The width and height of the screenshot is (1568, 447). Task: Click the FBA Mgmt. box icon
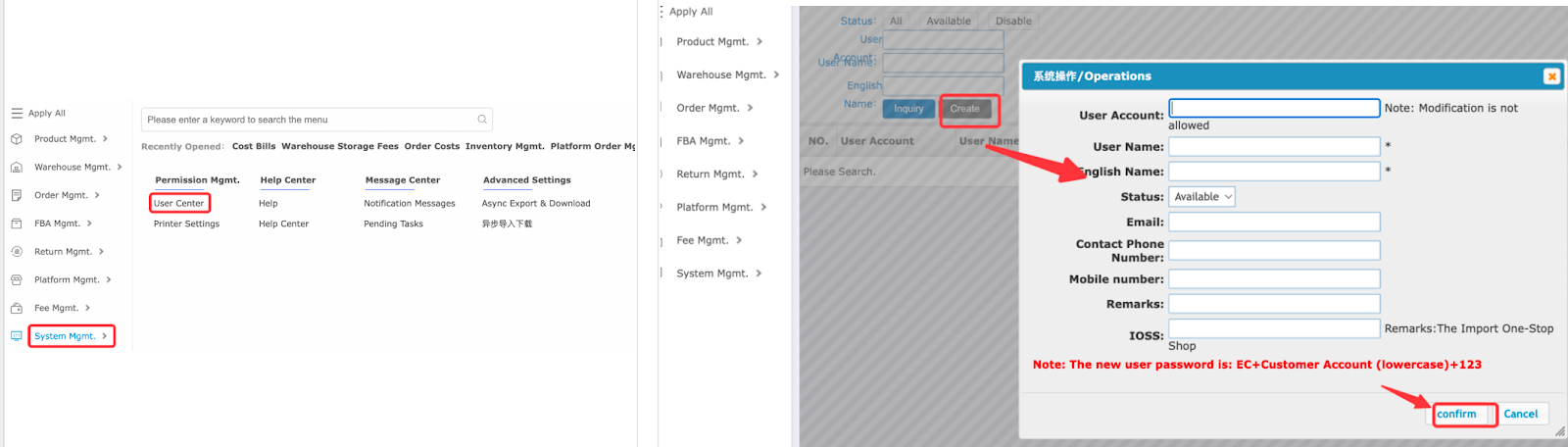17,223
